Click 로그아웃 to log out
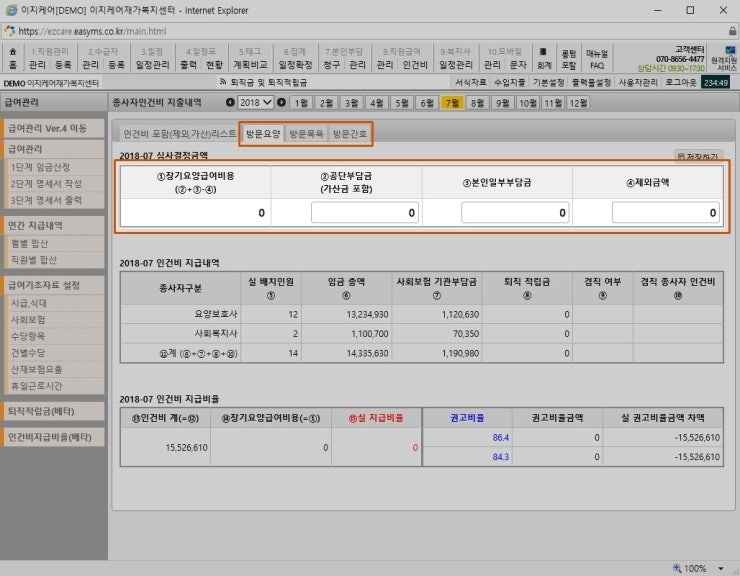Image resolution: width=740 pixels, height=576 pixels. 681,82
